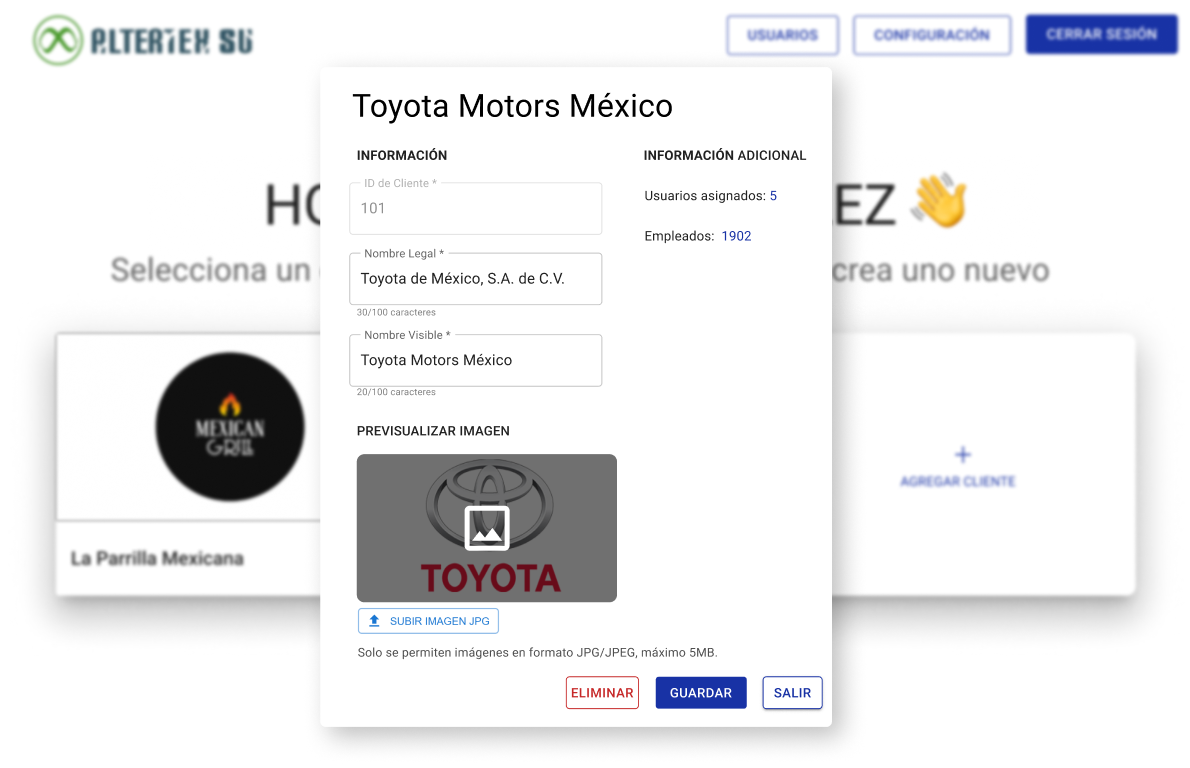Click the ID de Cliente field
1190x768 pixels.
click(x=476, y=208)
